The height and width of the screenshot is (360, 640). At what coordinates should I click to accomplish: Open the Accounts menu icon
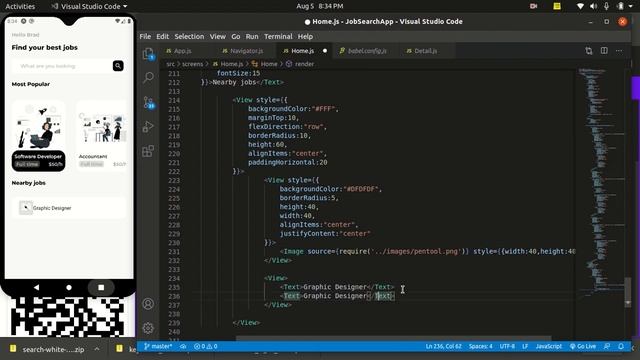[148, 304]
